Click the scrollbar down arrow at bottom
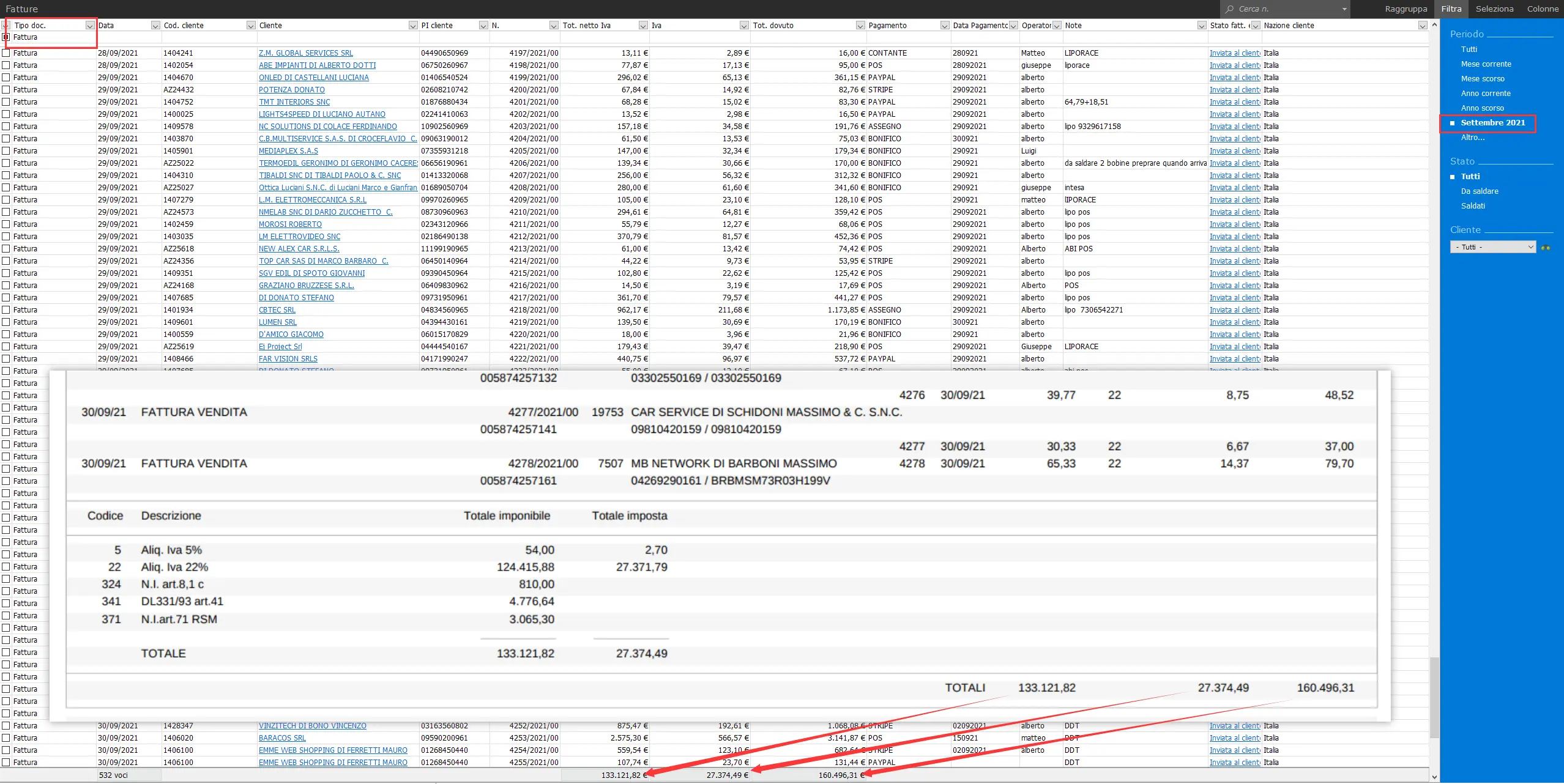The height and width of the screenshot is (784, 1564). click(1435, 777)
